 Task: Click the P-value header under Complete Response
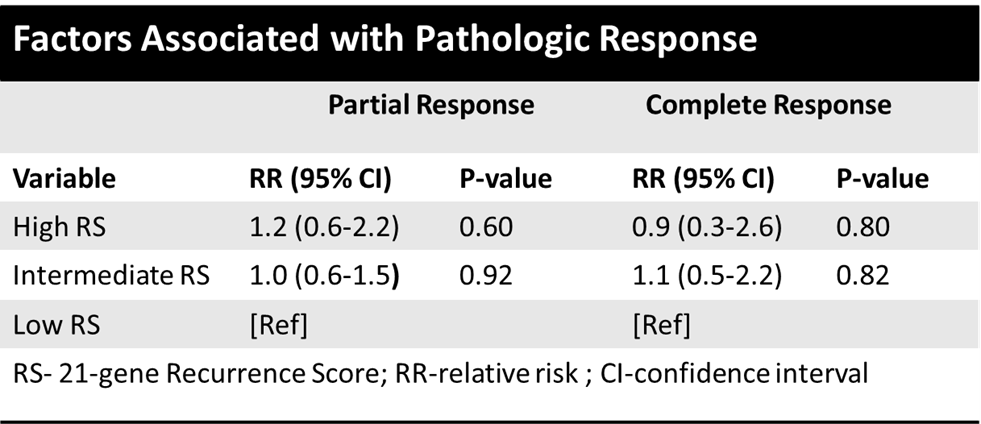[883, 179]
